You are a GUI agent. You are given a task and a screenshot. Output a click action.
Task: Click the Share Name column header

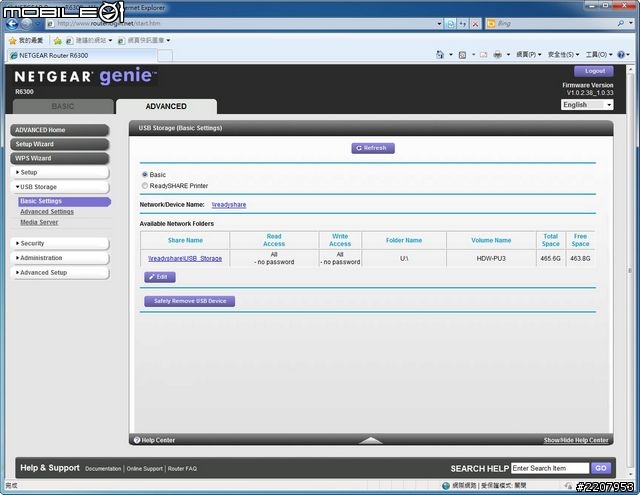[185, 240]
